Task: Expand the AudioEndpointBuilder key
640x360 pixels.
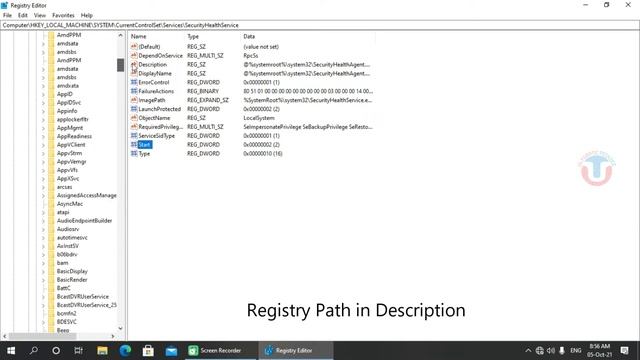Action: (43, 220)
